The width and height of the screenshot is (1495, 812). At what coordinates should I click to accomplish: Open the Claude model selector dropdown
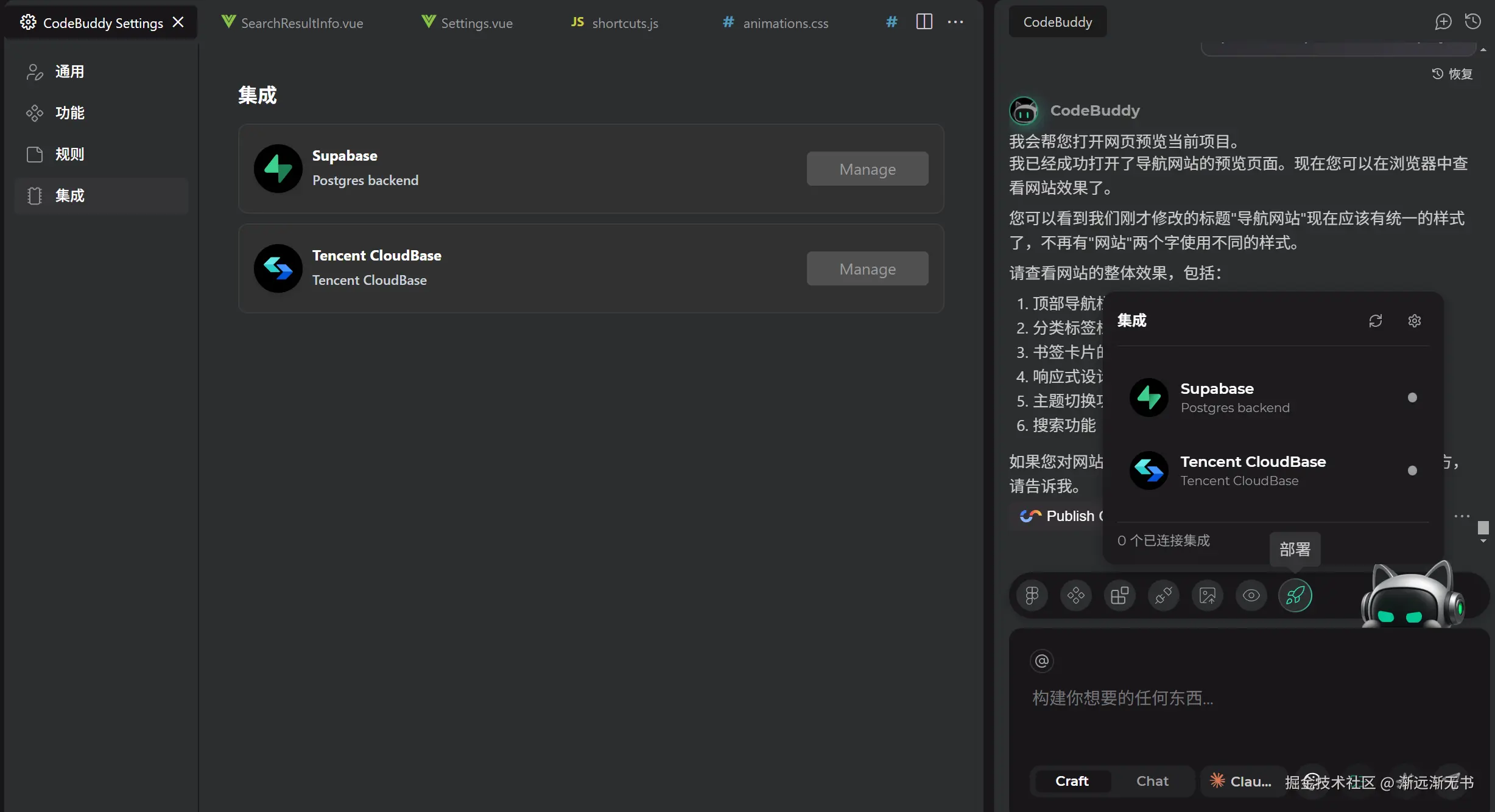(1241, 781)
